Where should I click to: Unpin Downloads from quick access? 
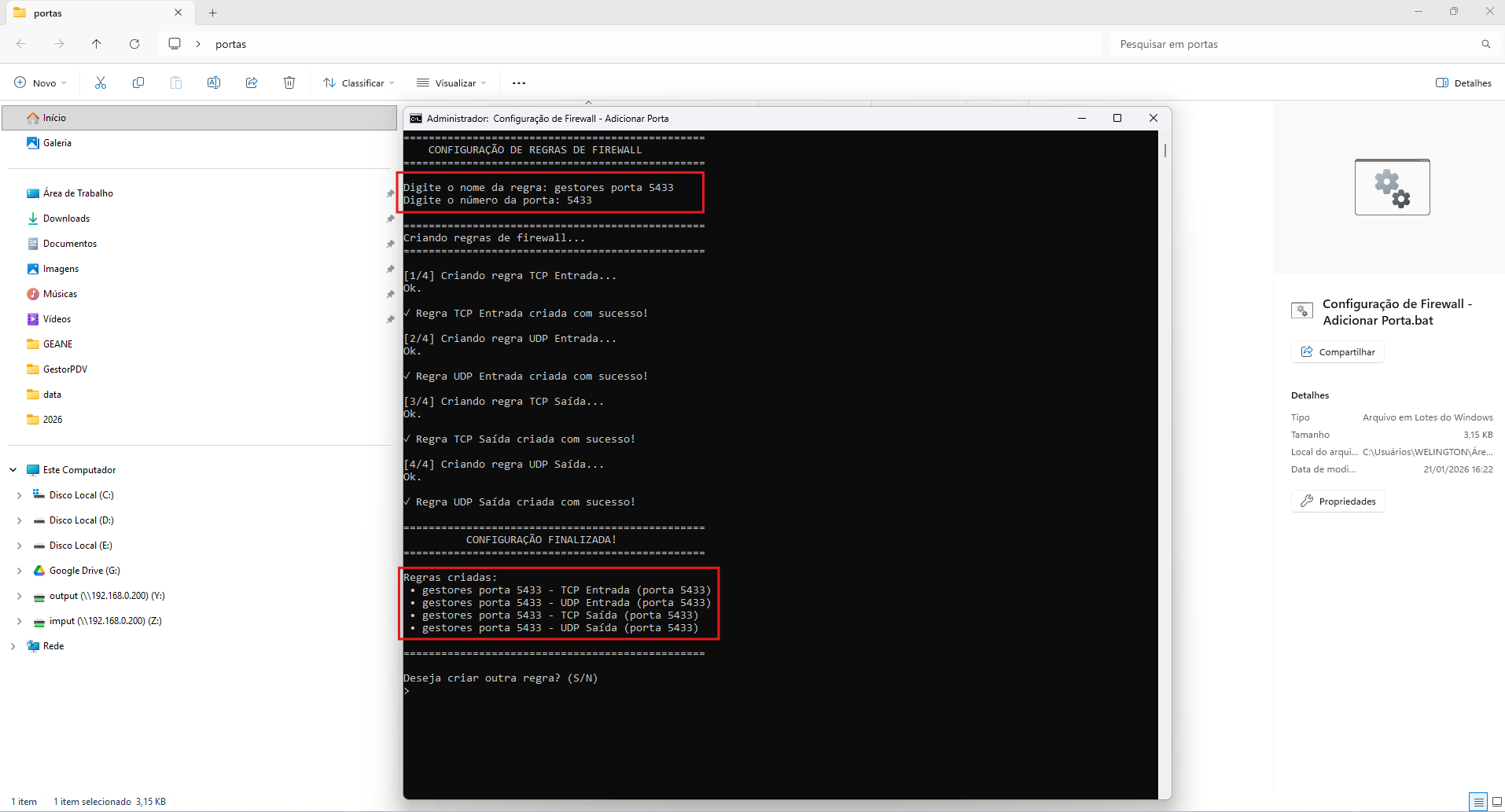[390, 219]
